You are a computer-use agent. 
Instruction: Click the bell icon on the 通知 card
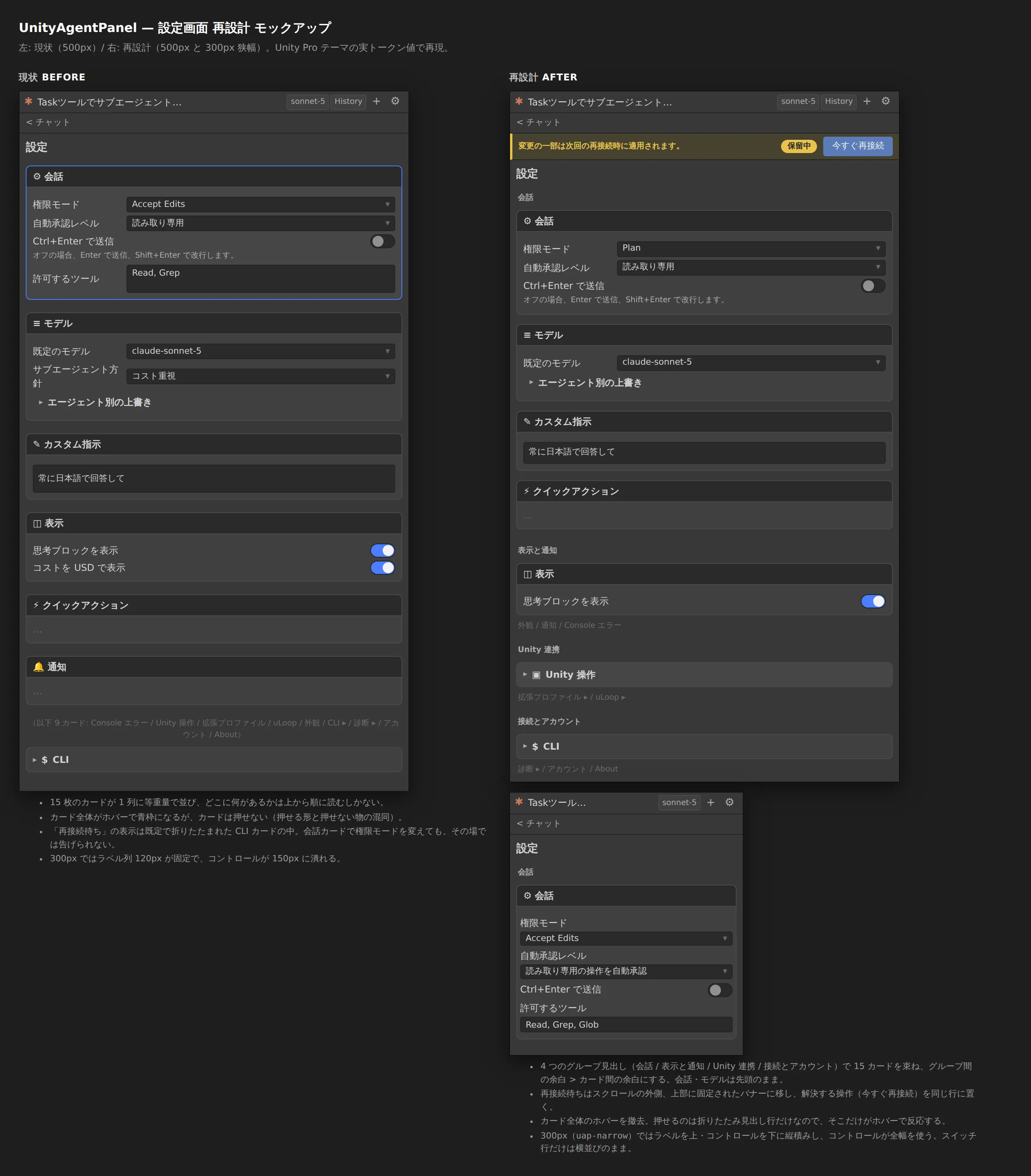(x=38, y=667)
